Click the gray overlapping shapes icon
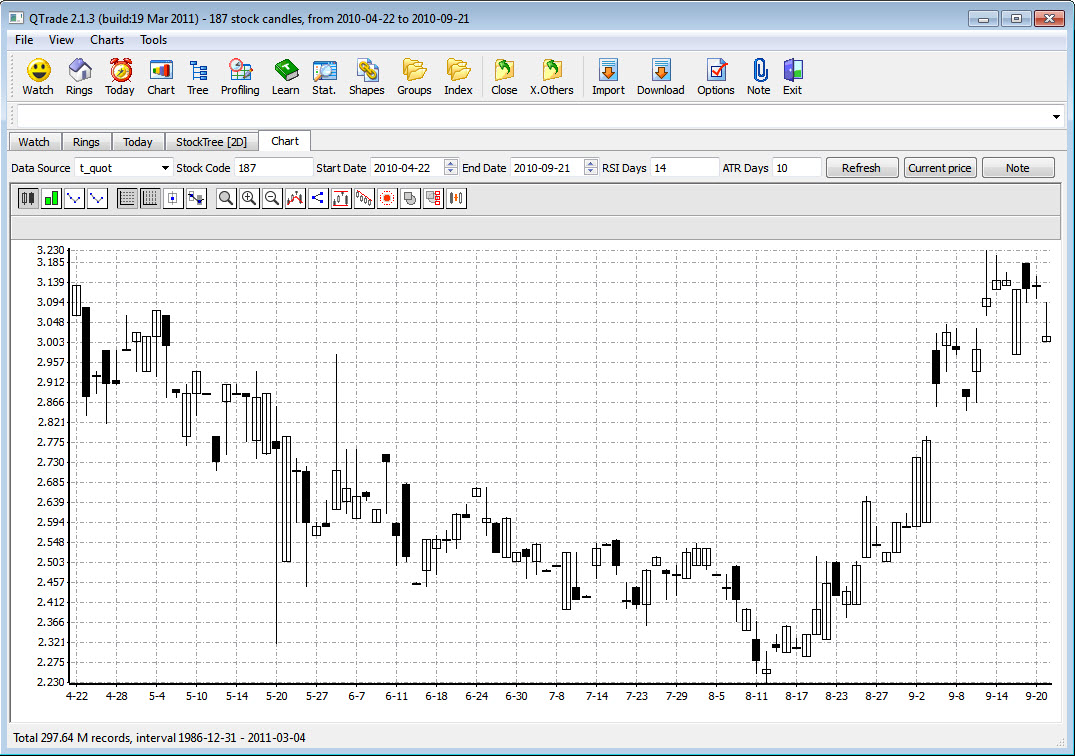The height and width of the screenshot is (756, 1075). click(410, 199)
